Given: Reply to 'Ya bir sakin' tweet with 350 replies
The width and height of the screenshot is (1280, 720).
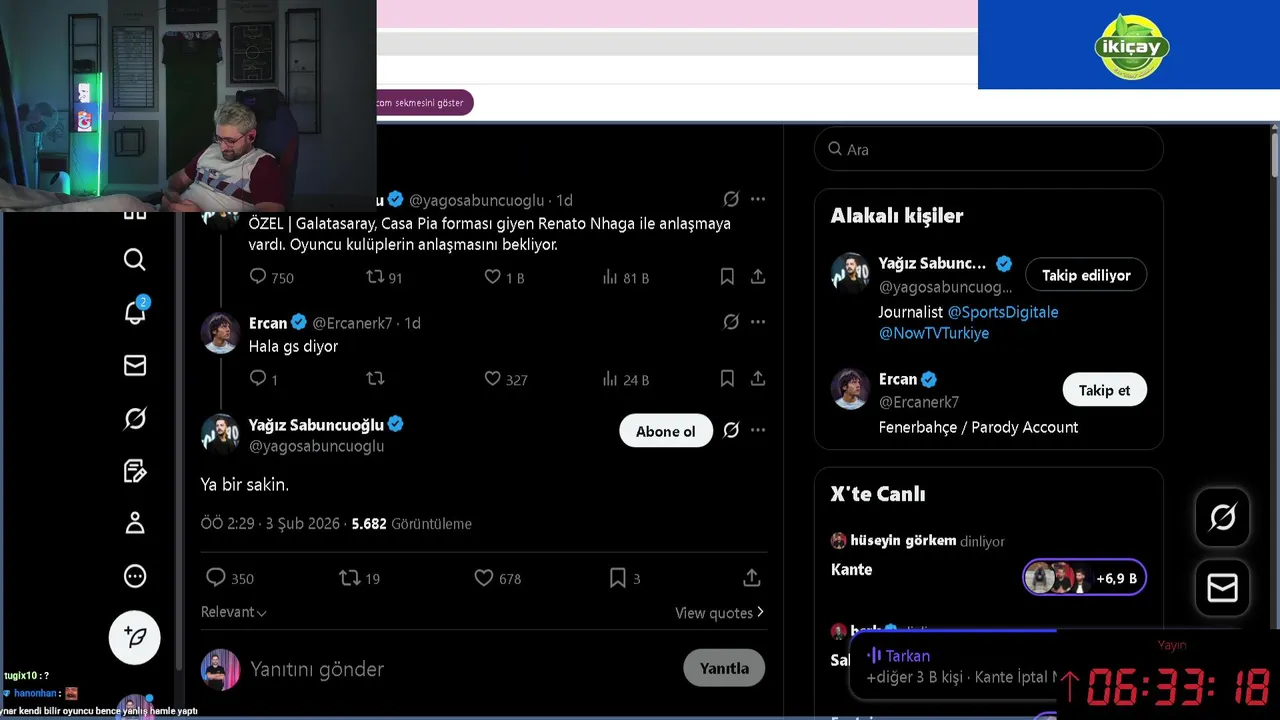Looking at the screenshot, I should (216, 578).
